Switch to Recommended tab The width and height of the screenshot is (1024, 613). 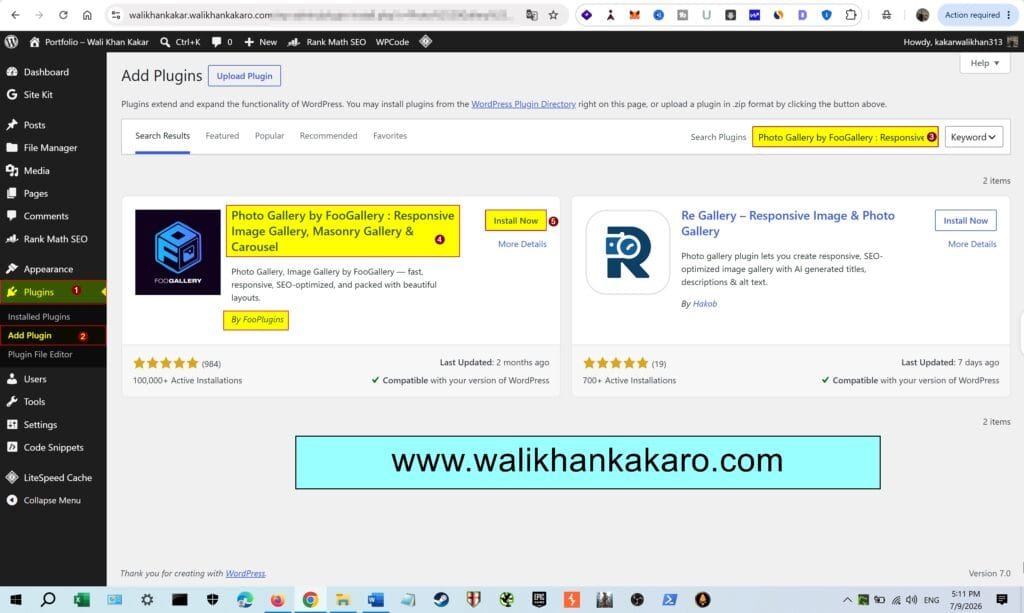[328, 136]
